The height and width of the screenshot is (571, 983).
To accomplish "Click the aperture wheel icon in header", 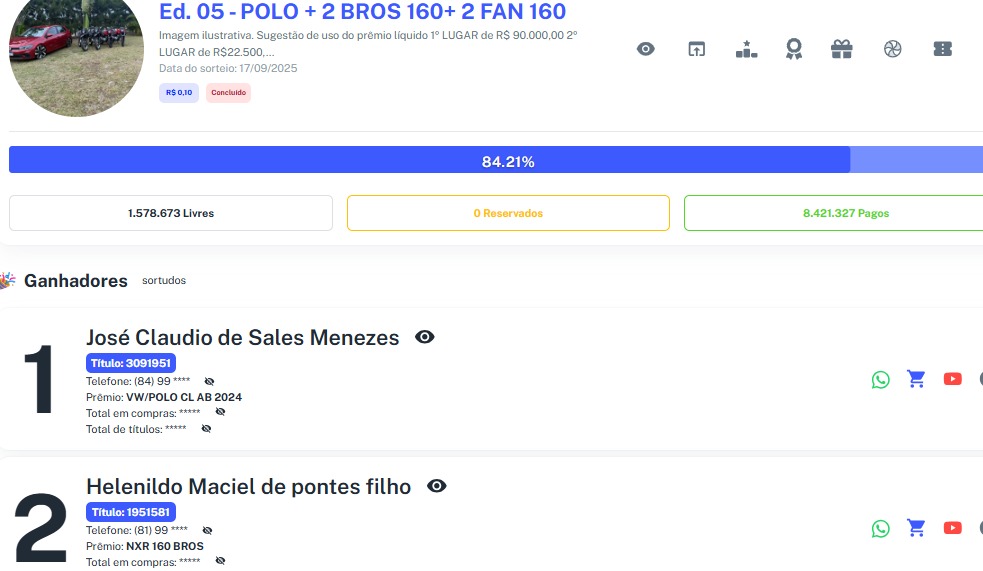I will (x=892, y=49).
